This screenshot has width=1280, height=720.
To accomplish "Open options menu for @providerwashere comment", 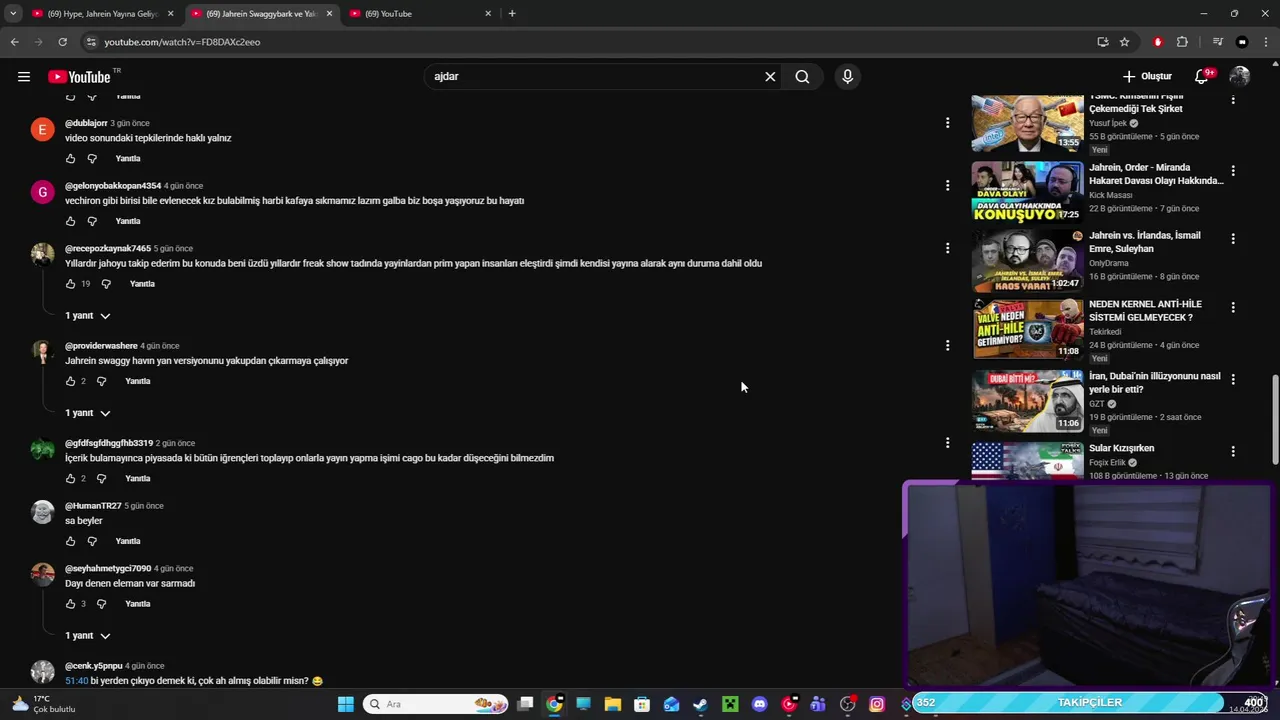I will pyautogui.click(x=947, y=345).
